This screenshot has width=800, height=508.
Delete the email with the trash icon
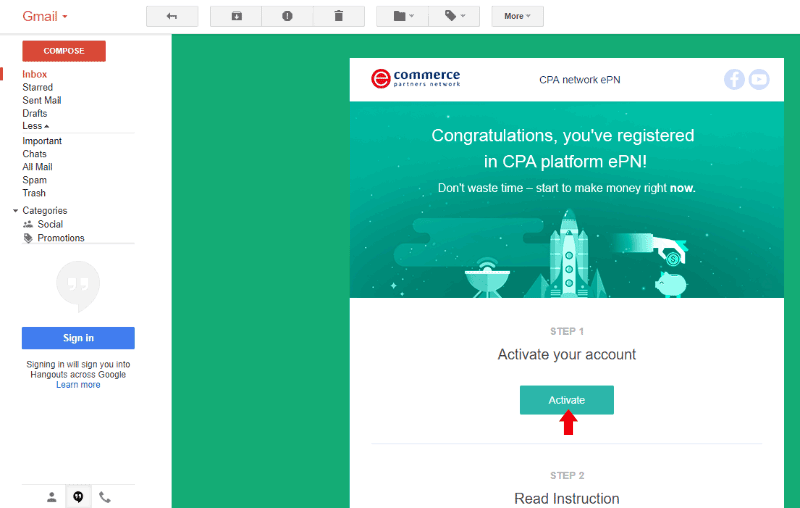(x=339, y=16)
